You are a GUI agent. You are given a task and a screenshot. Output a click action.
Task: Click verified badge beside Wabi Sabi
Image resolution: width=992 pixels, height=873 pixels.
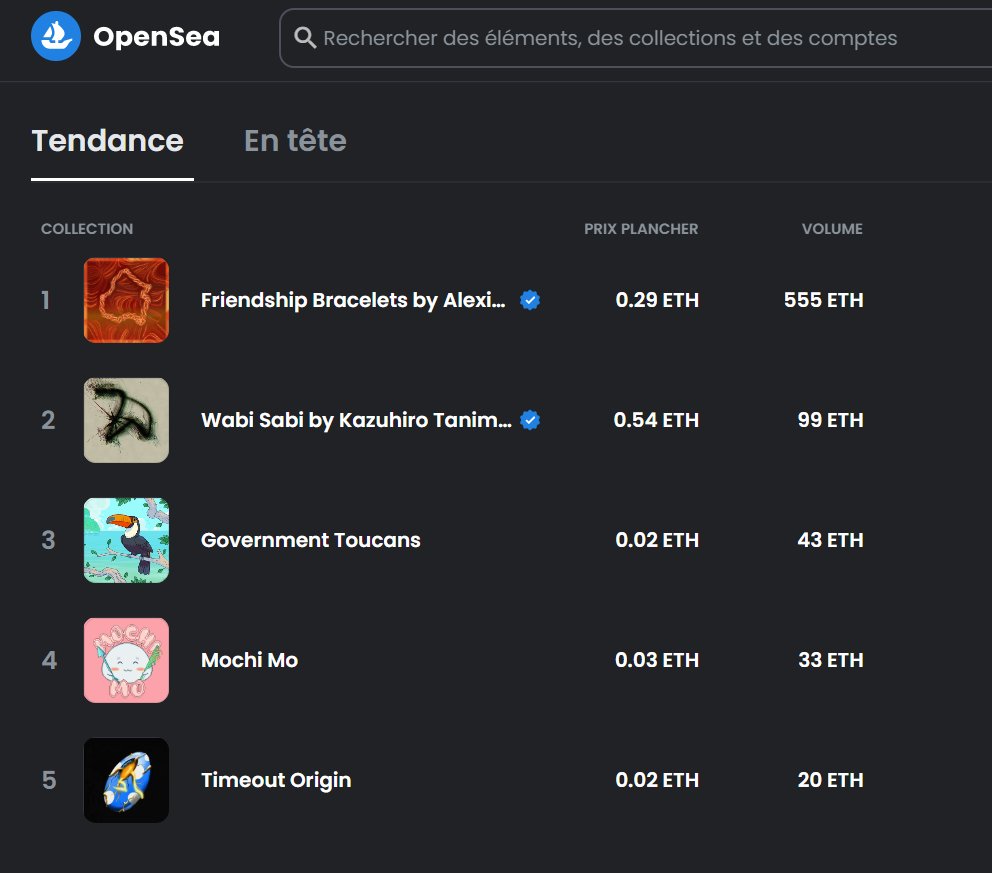(530, 420)
